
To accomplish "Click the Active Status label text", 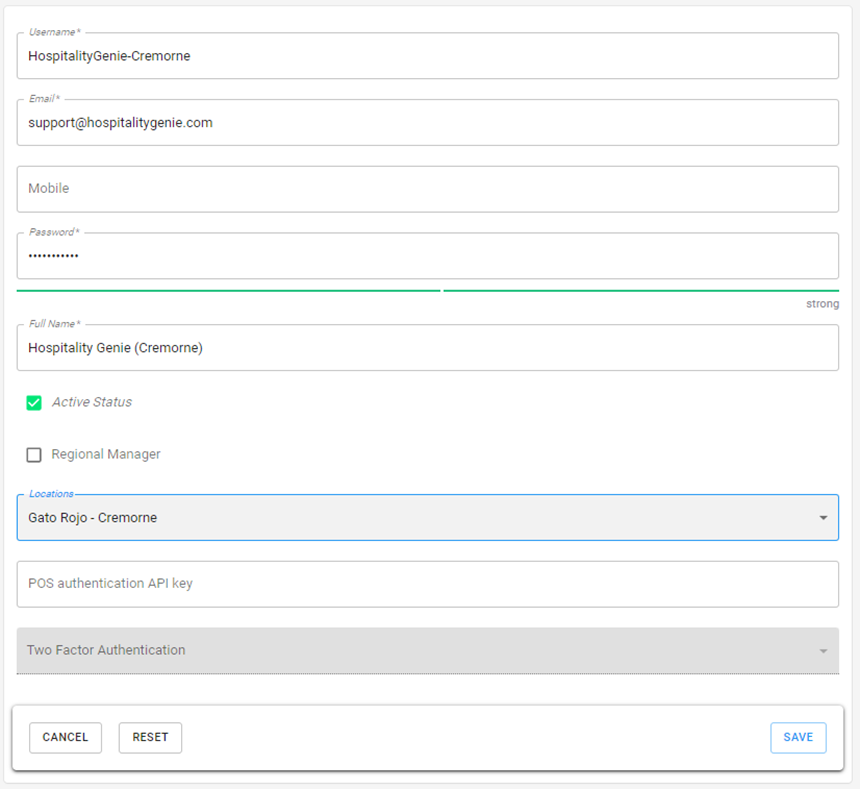I will 92,402.
